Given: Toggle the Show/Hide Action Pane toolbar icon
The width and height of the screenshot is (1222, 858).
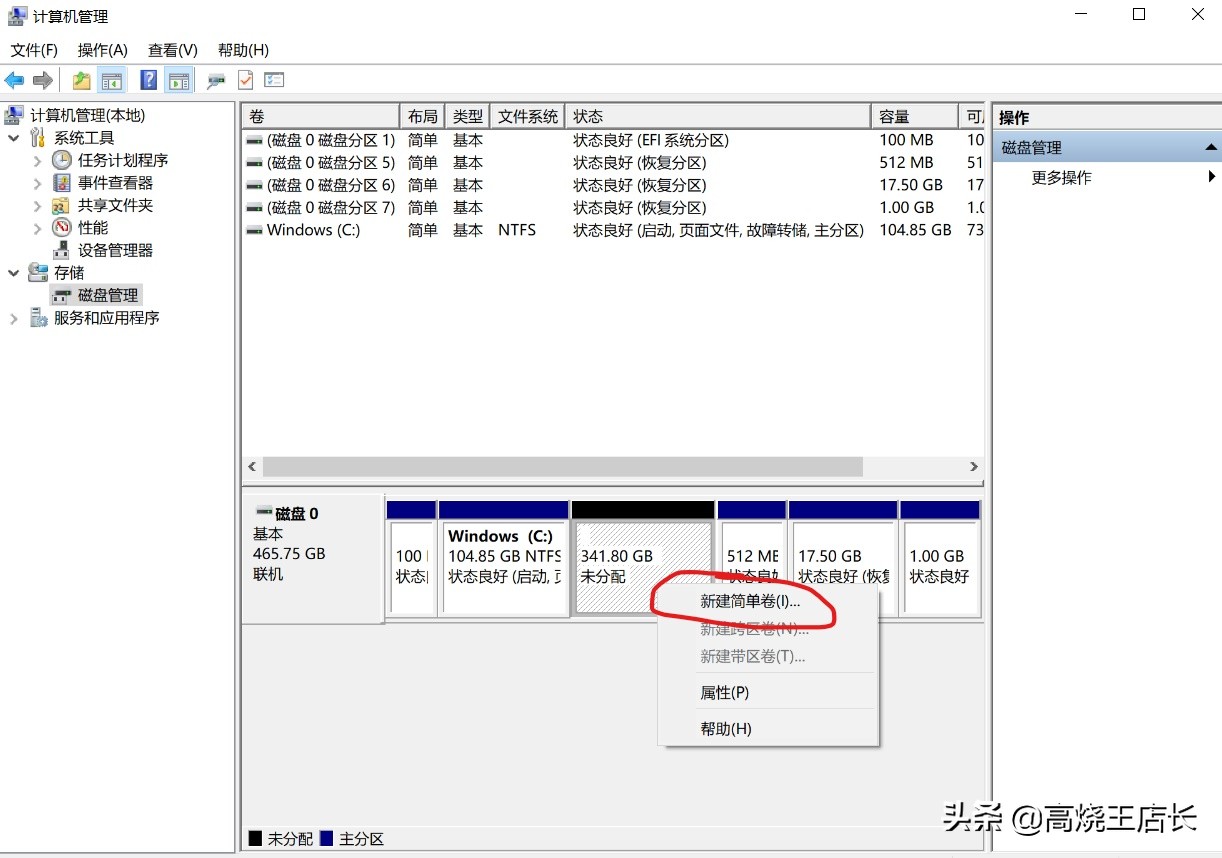Looking at the screenshot, I should pos(179,81).
